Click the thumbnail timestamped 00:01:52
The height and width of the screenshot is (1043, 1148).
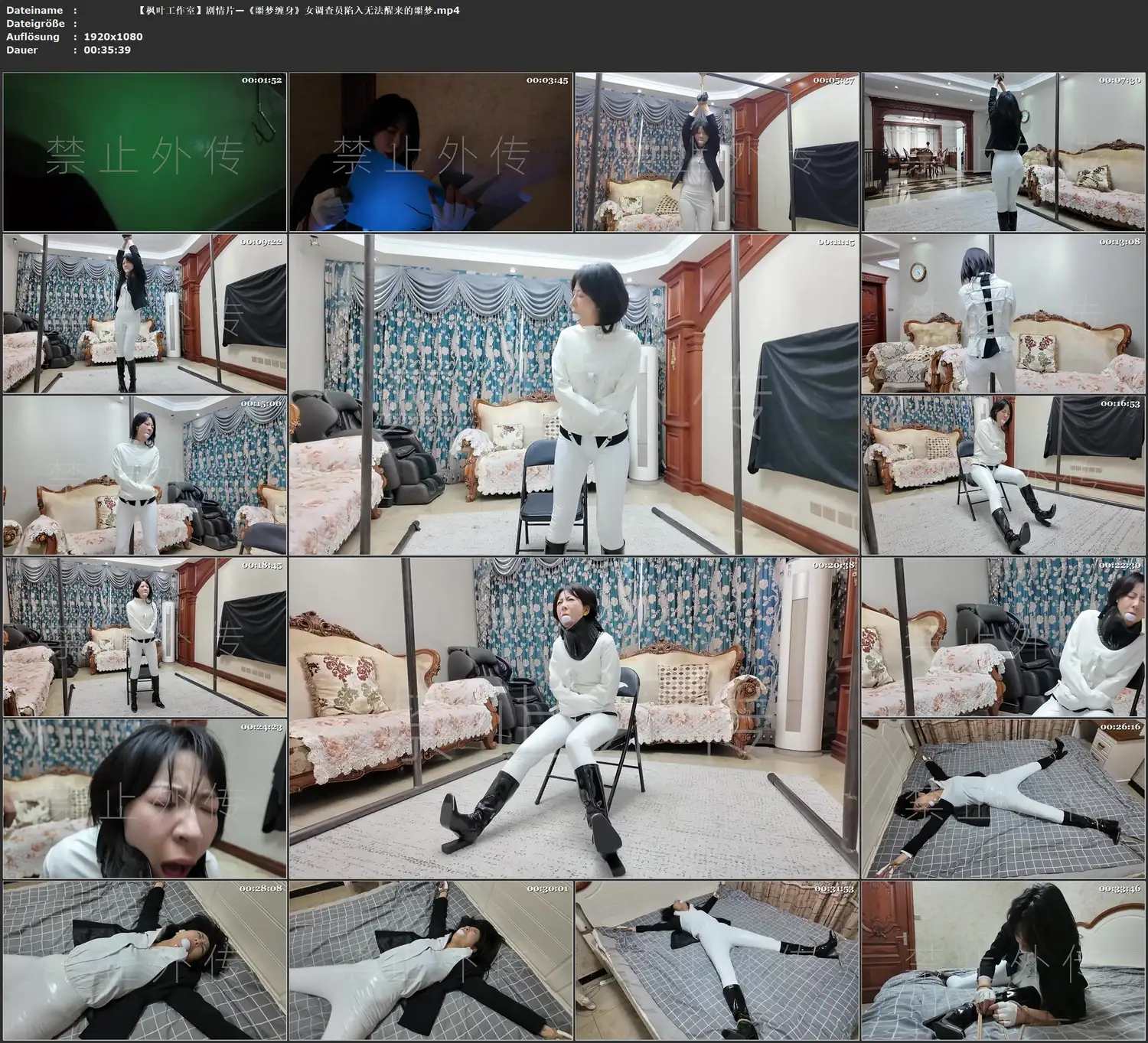(x=145, y=152)
